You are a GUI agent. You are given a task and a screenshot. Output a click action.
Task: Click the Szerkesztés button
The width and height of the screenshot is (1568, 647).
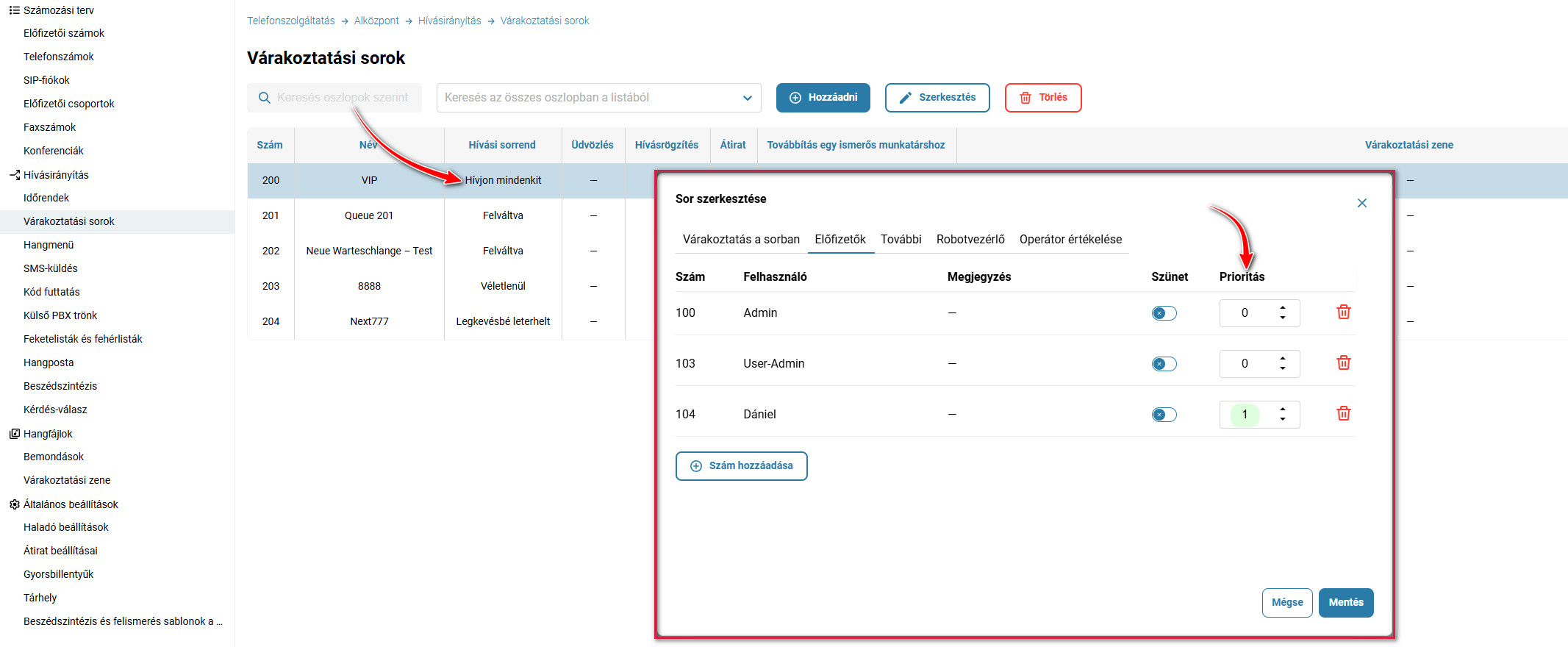click(x=937, y=98)
